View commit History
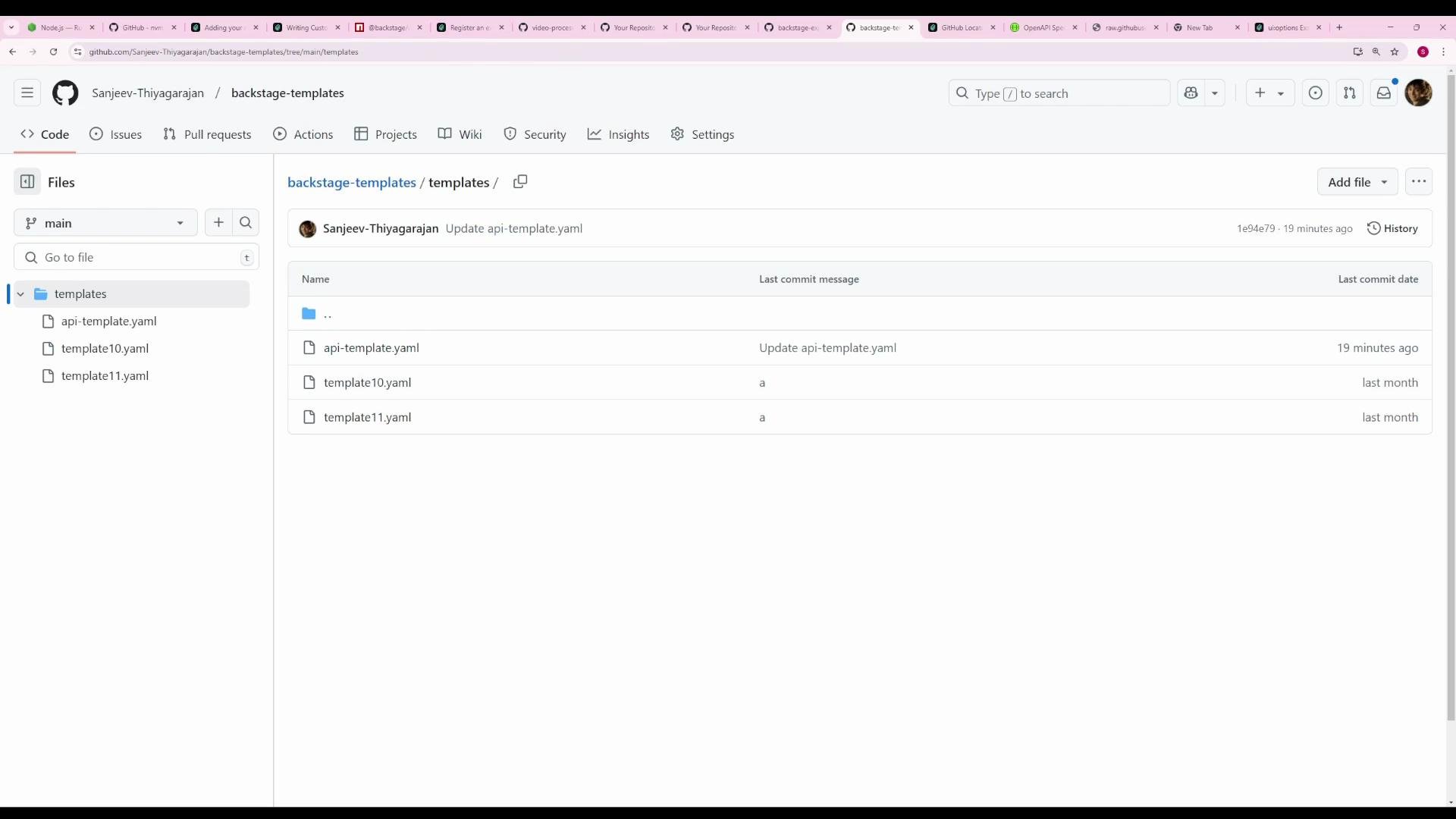This screenshot has height=819, width=1456. [x=1392, y=228]
